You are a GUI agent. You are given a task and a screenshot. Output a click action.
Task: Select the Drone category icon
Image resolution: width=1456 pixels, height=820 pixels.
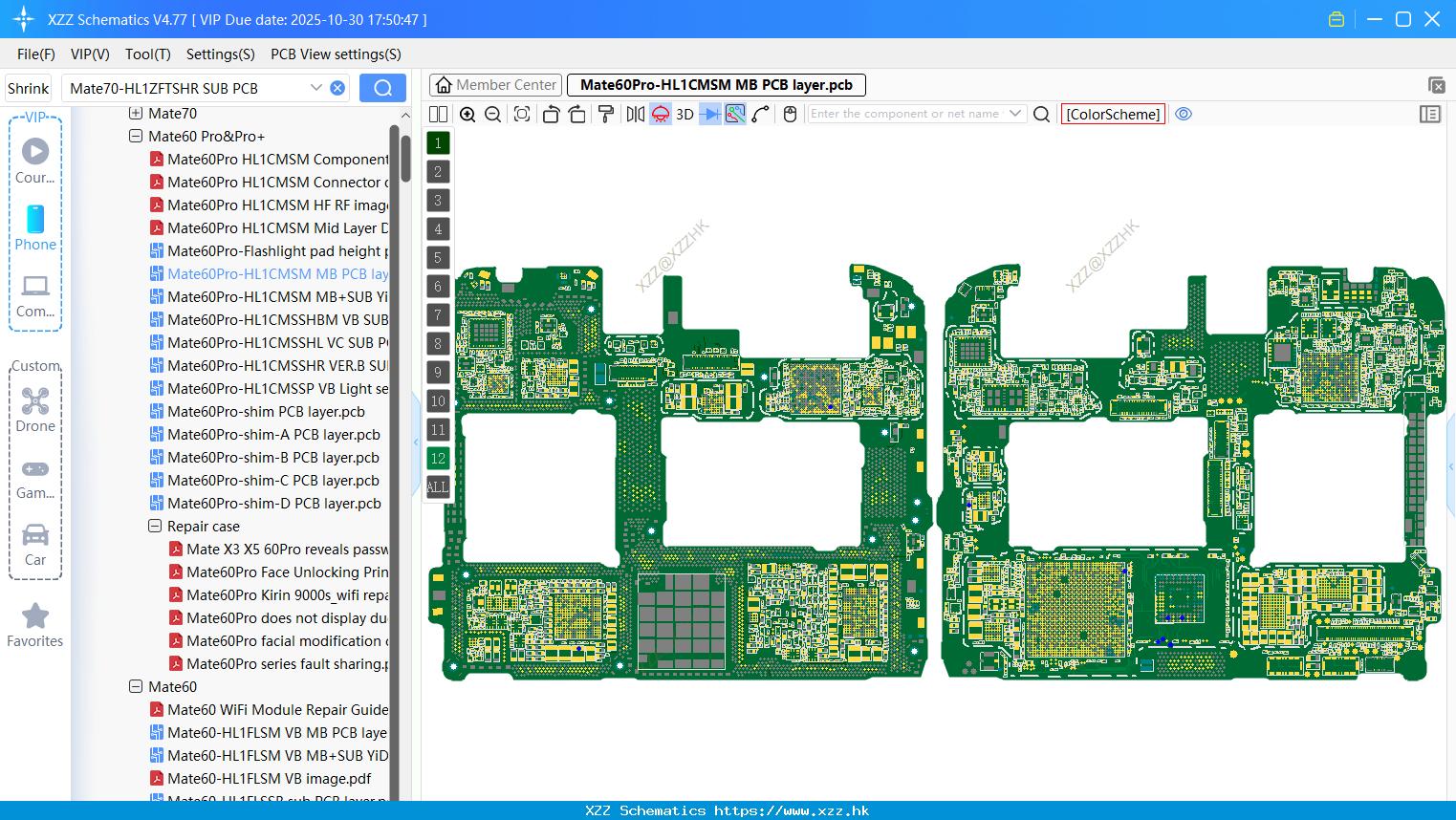[35, 410]
